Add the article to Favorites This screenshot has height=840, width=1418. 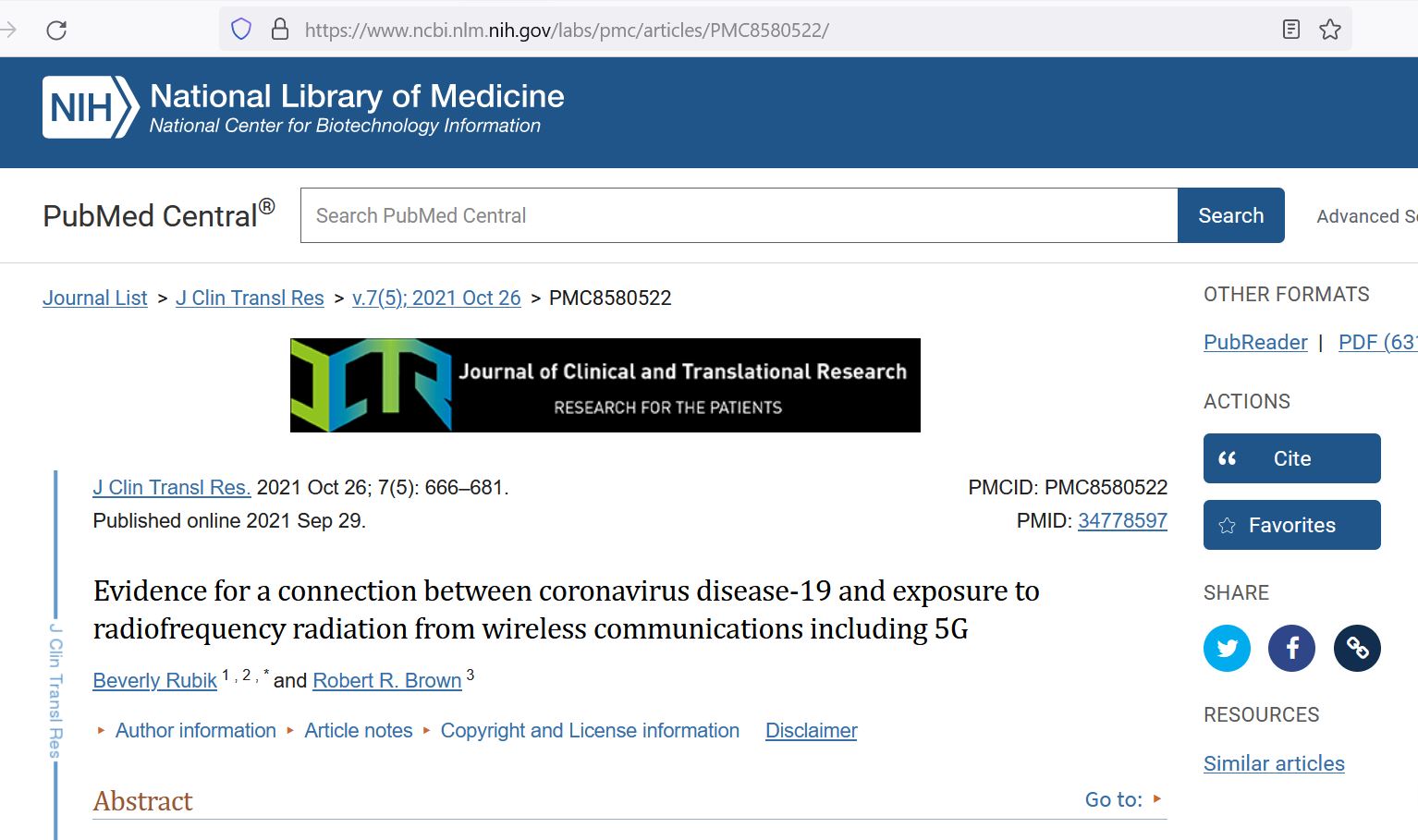point(1291,525)
